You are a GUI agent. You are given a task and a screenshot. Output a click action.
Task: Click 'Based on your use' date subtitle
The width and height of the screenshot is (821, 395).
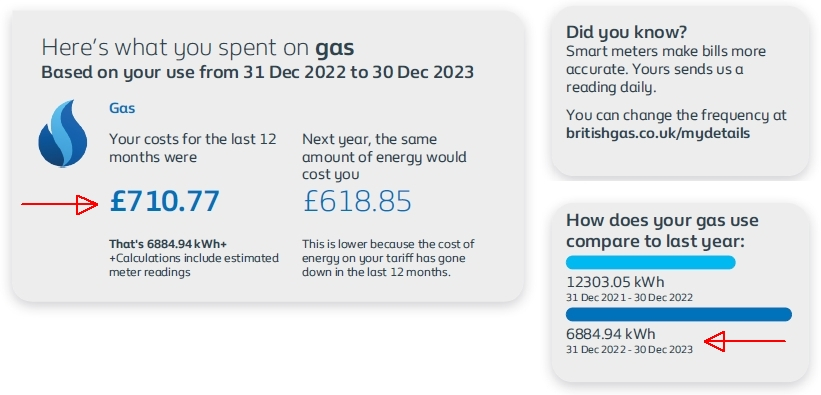[x=257, y=72]
